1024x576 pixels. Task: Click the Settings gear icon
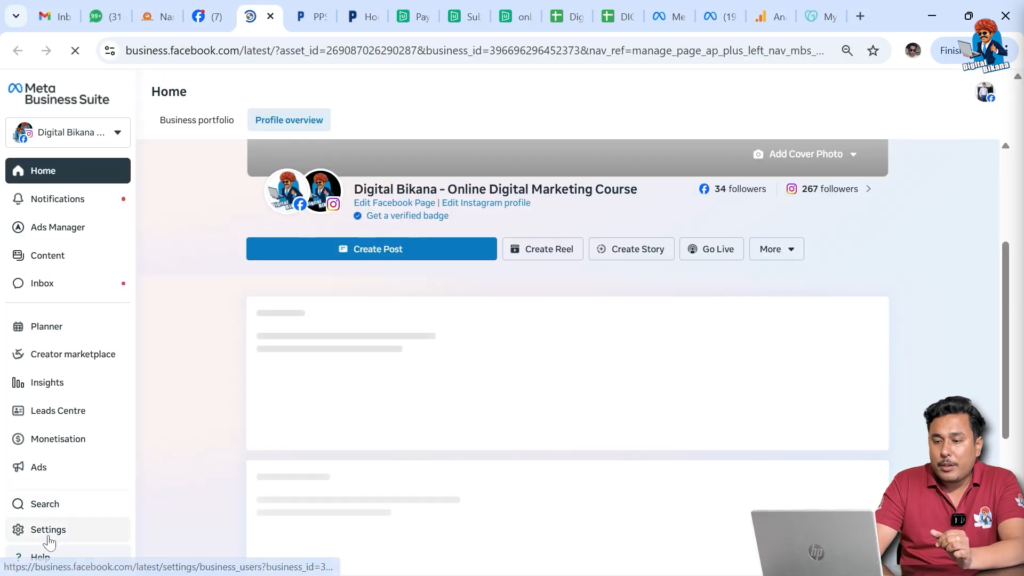18,530
